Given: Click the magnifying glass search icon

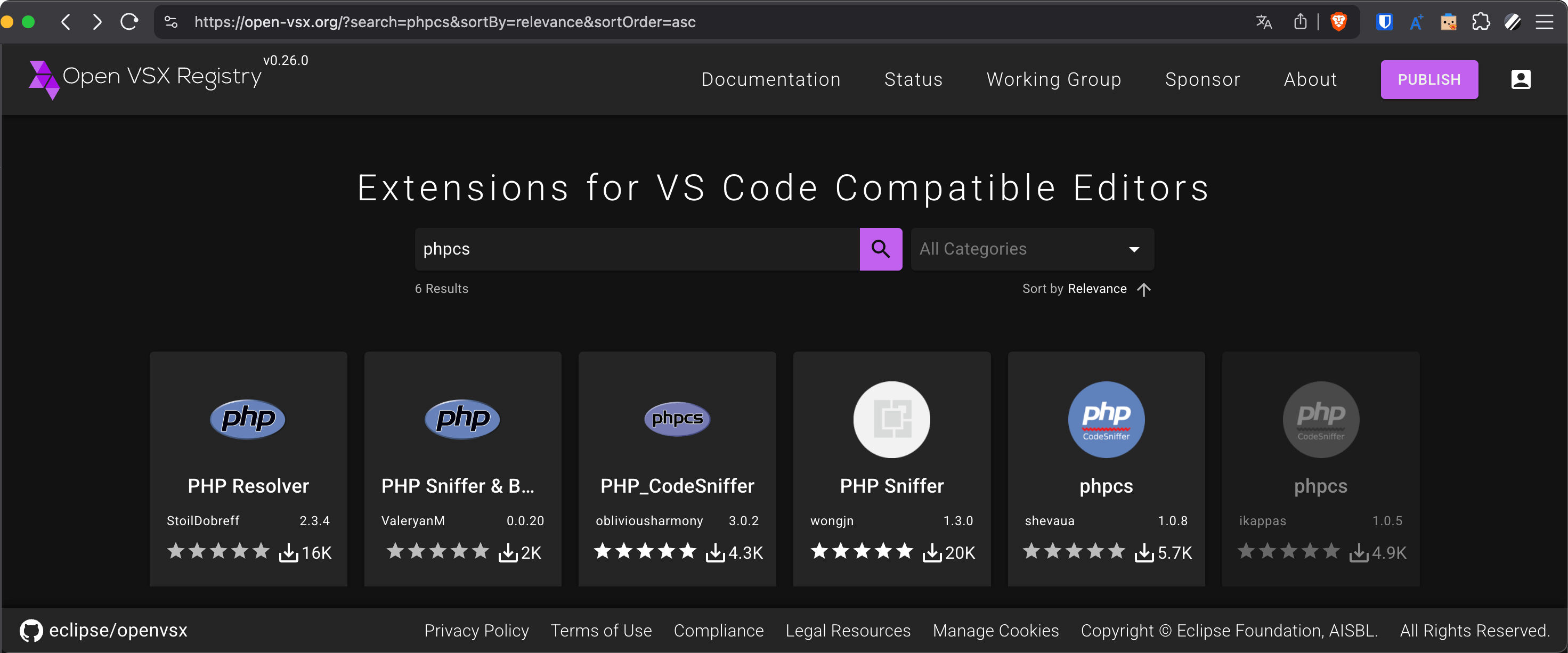Looking at the screenshot, I should coord(880,249).
